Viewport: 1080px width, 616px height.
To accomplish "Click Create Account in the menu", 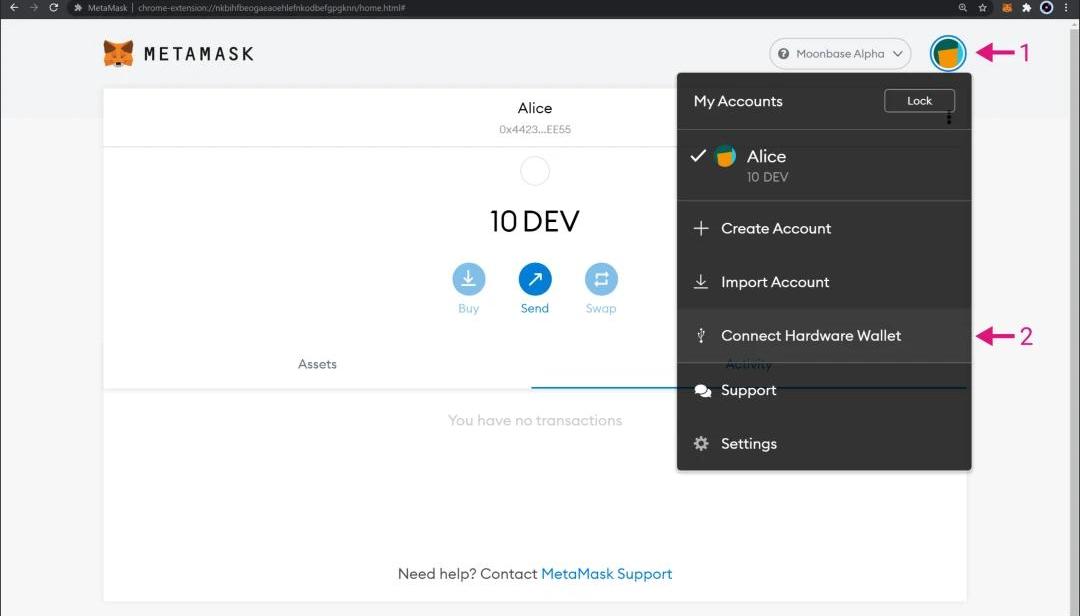I will click(775, 229).
